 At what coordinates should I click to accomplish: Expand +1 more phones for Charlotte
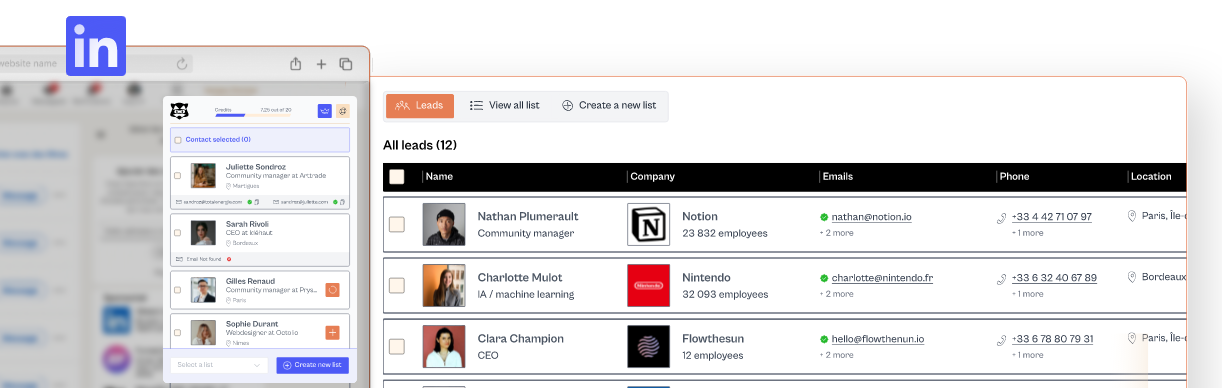click(x=1027, y=294)
